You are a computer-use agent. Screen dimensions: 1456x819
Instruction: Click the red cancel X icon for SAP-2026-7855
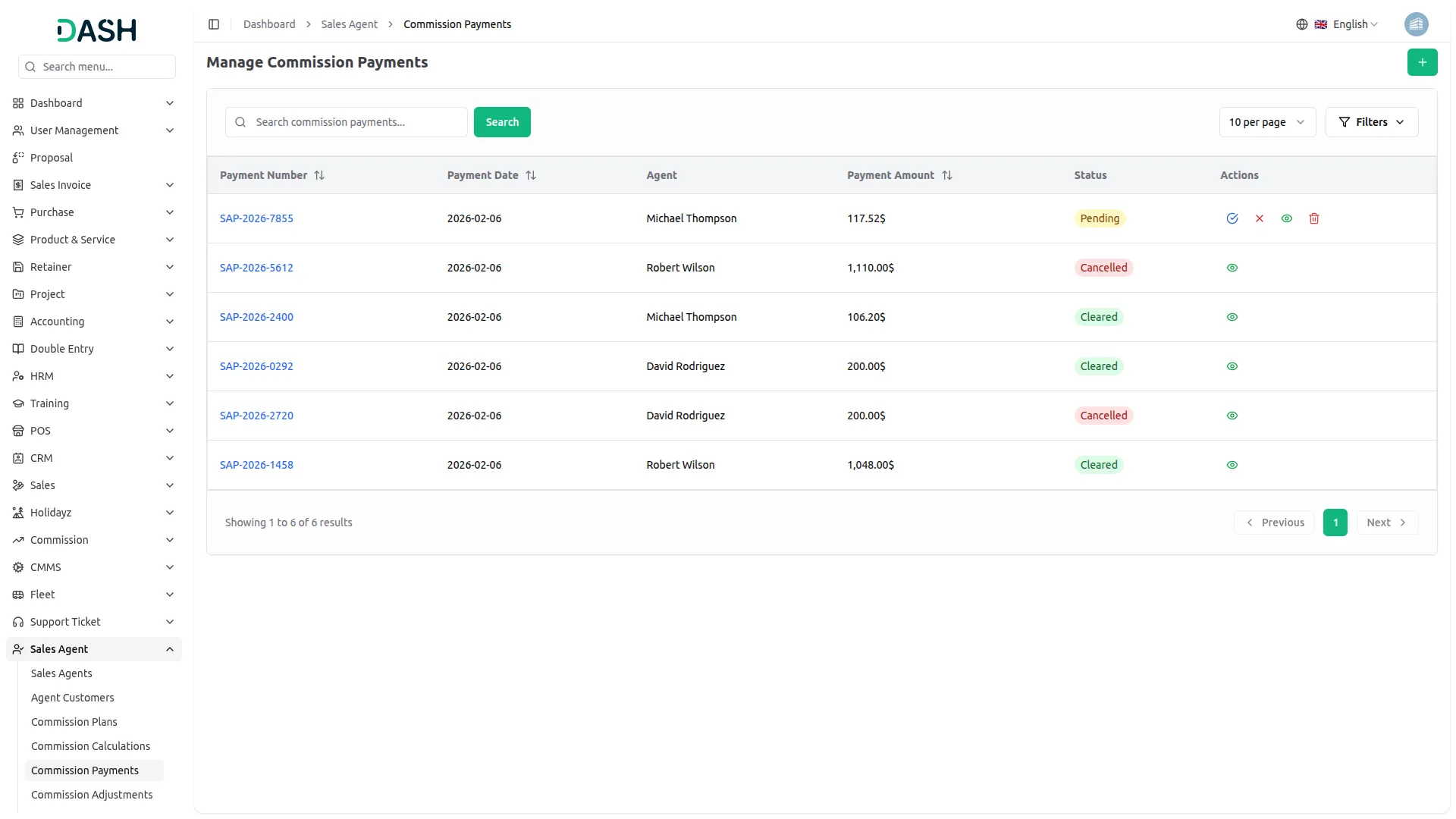pos(1259,218)
